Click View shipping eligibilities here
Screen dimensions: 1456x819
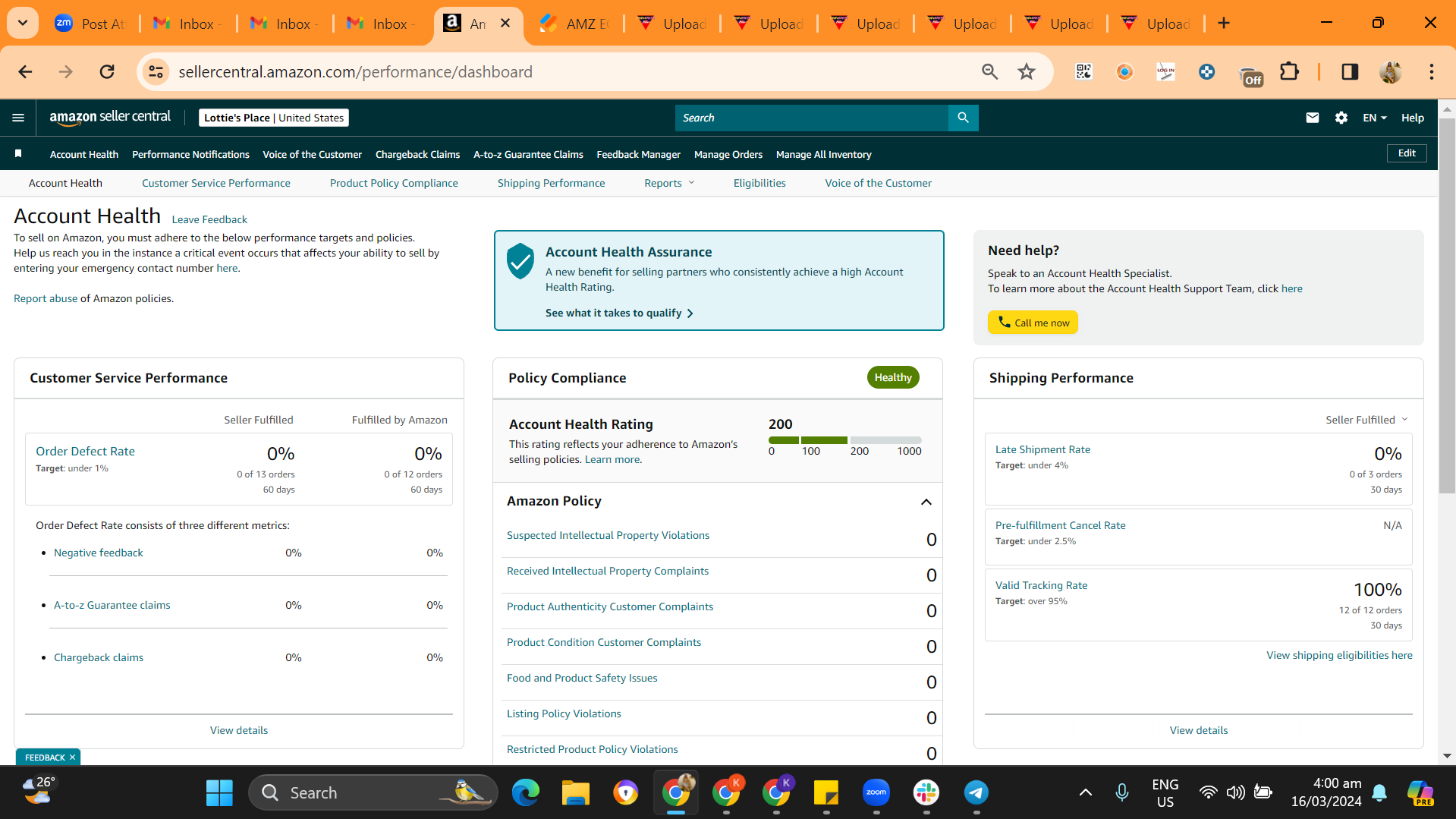click(1339, 655)
